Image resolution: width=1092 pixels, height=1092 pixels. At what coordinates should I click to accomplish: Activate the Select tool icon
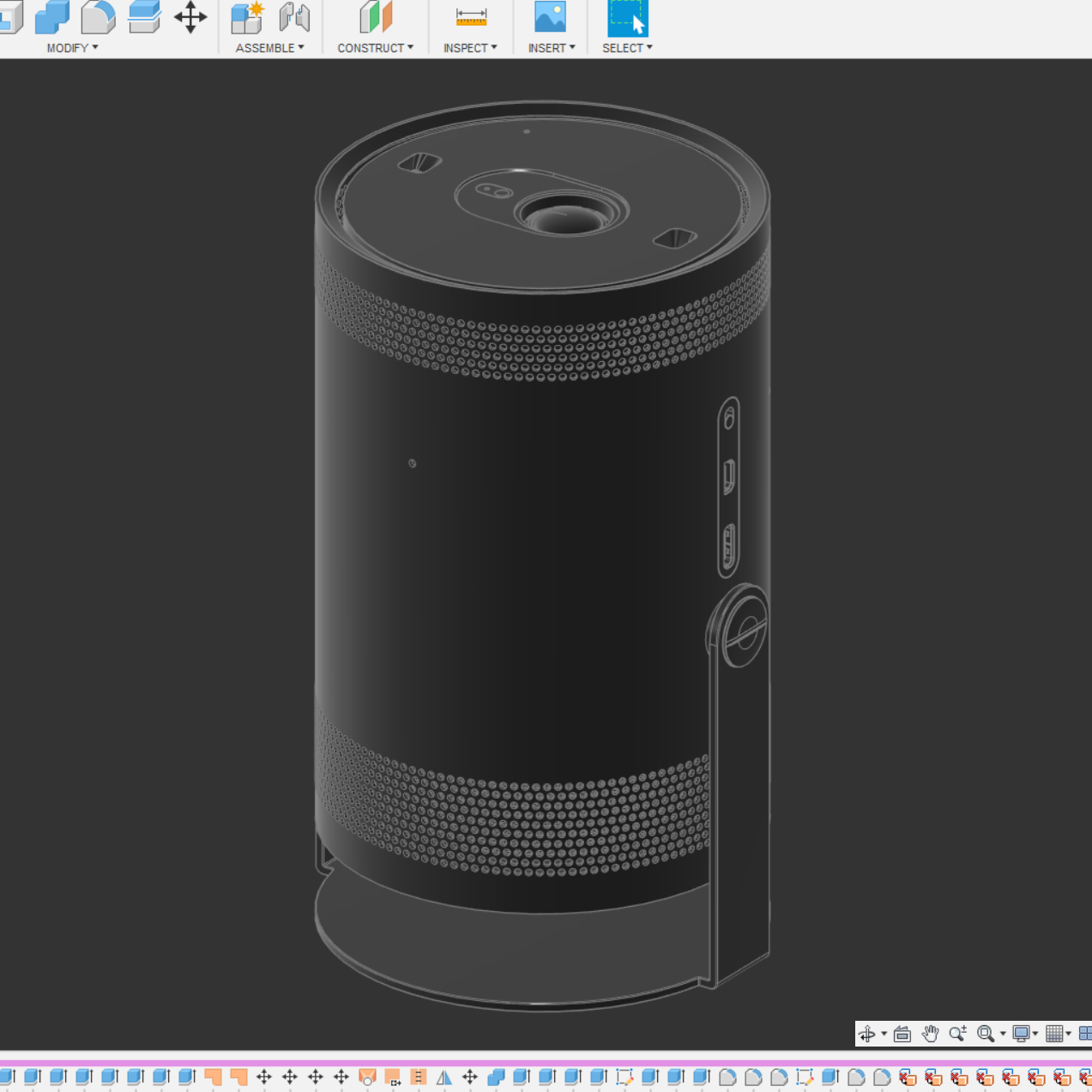[628, 18]
